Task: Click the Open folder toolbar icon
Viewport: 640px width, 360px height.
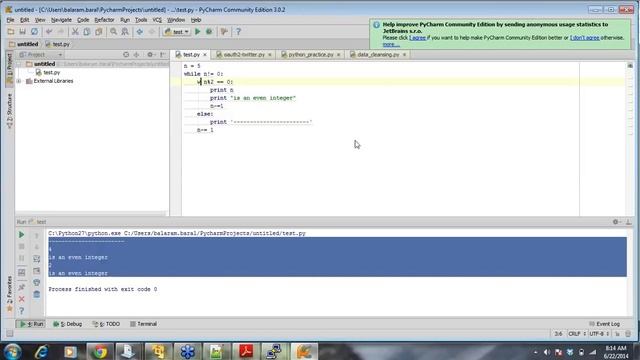Action: point(11,32)
